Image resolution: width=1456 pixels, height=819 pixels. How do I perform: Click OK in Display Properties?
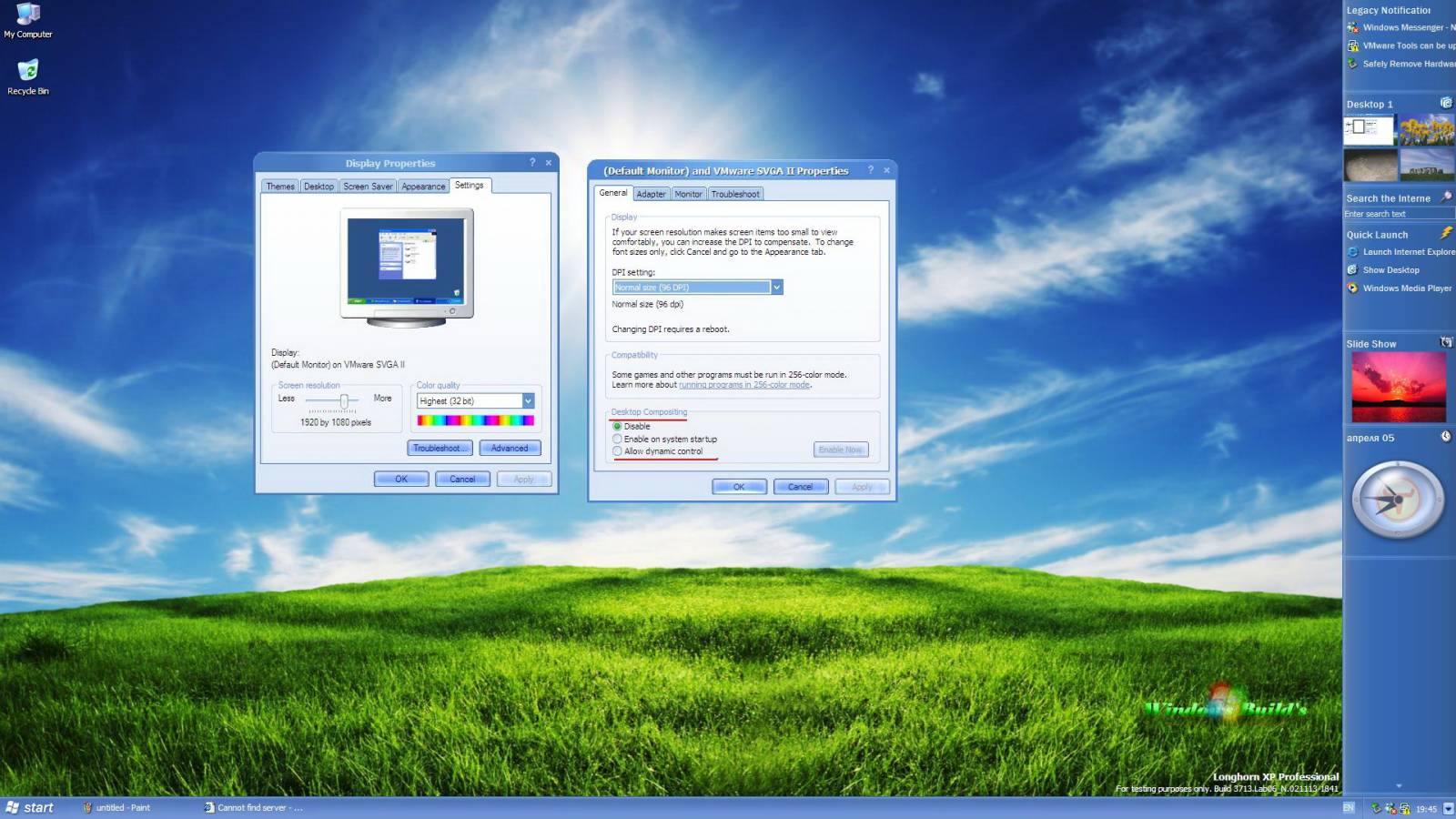(x=401, y=480)
